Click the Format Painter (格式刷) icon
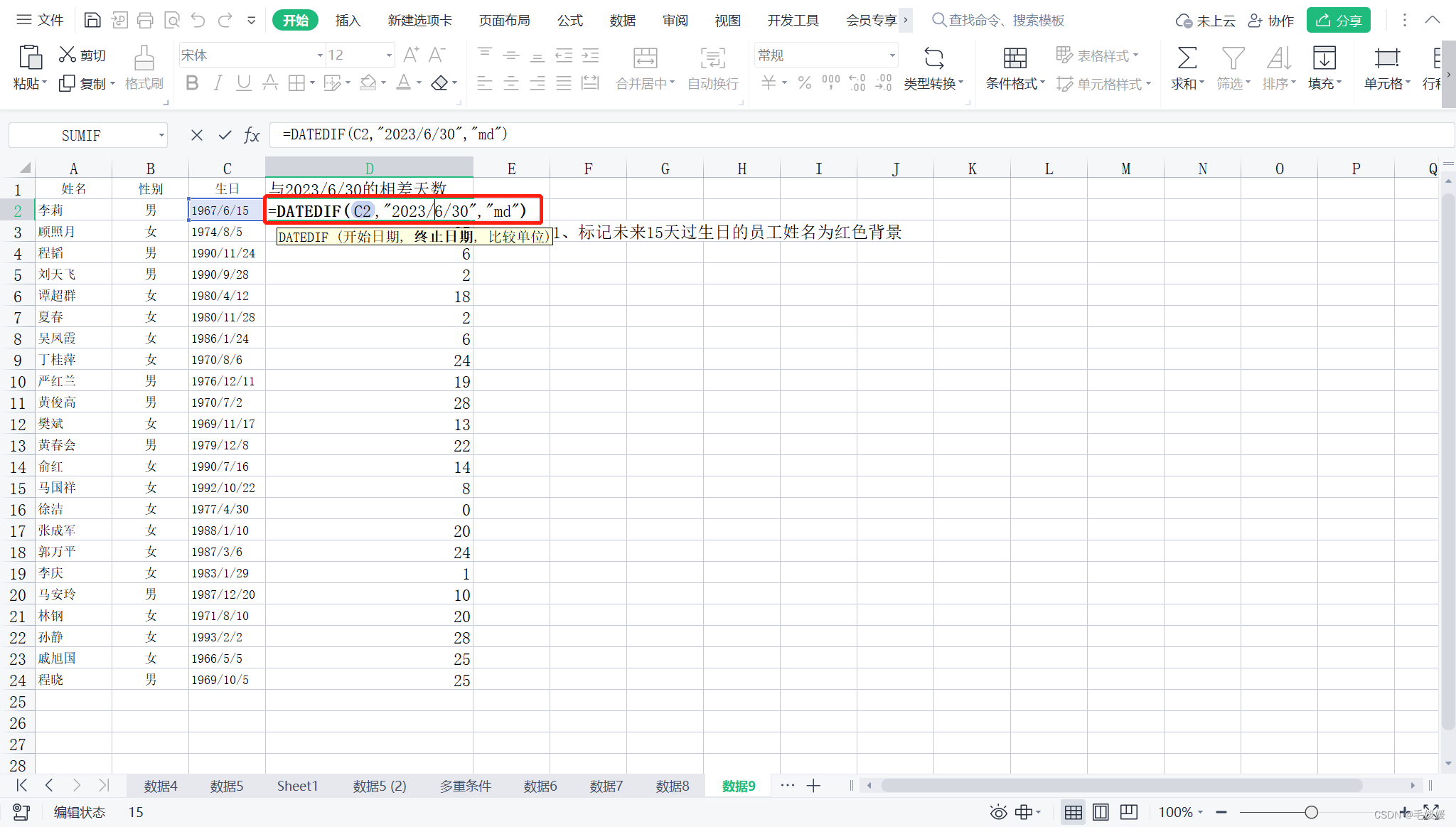 click(144, 58)
